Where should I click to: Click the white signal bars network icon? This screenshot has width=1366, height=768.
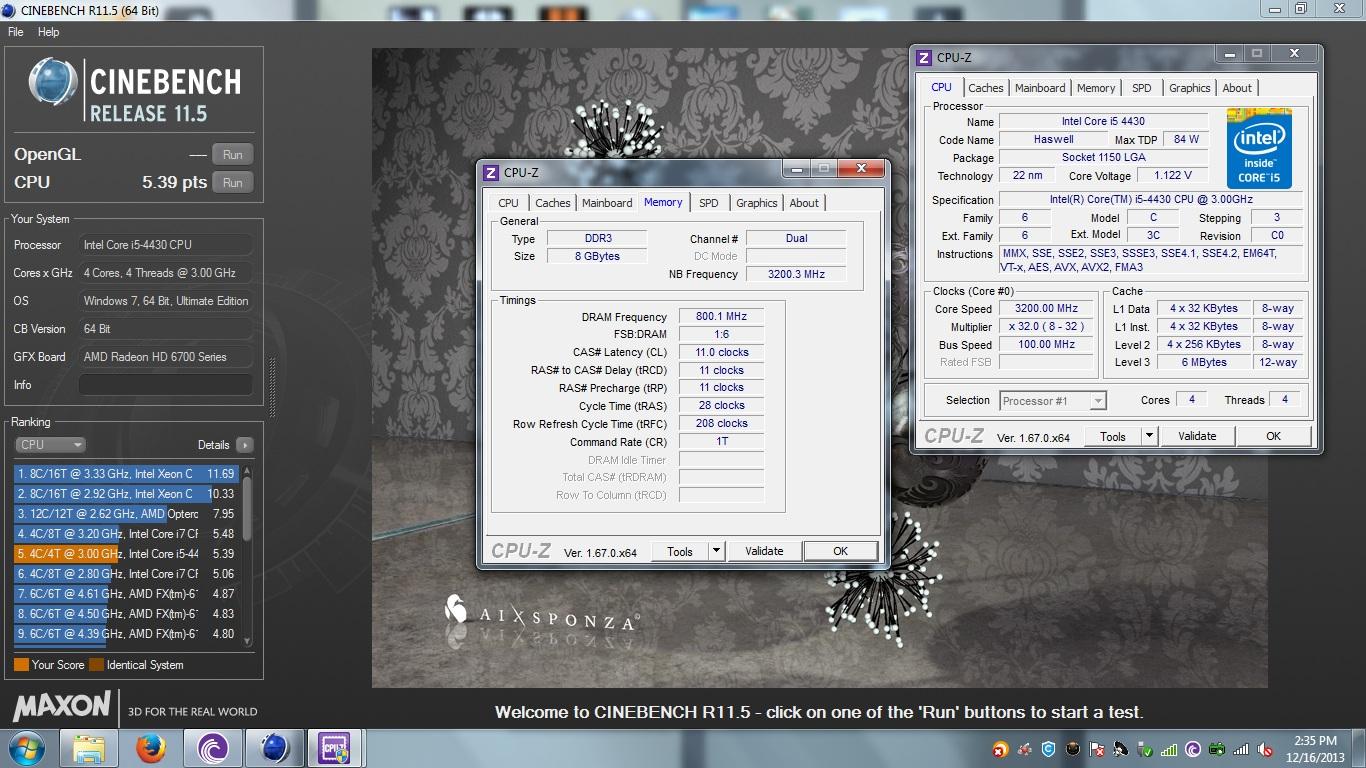coord(1241,749)
